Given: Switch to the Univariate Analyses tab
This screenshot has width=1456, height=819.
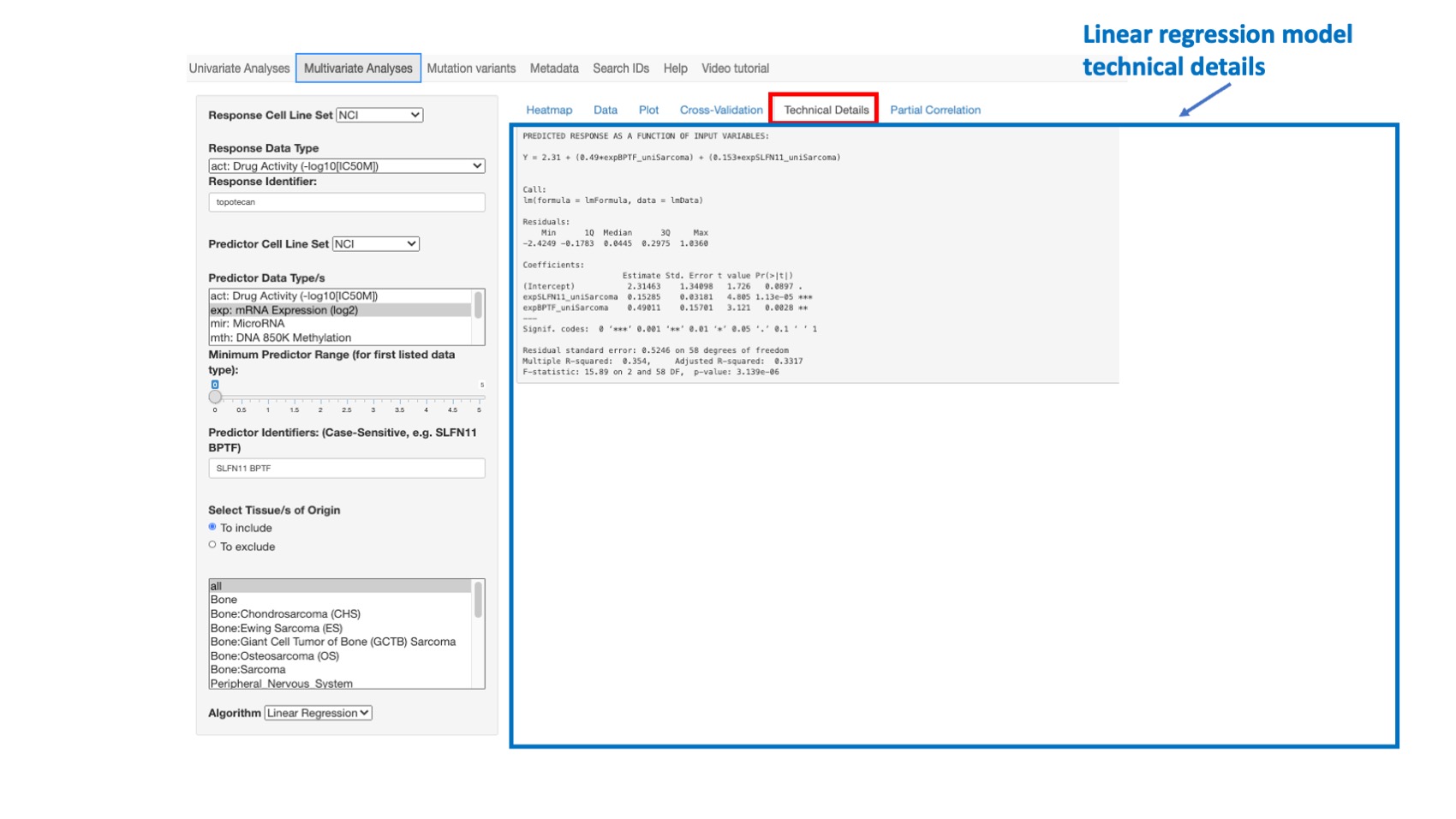Looking at the screenshot, I should 239,68.
